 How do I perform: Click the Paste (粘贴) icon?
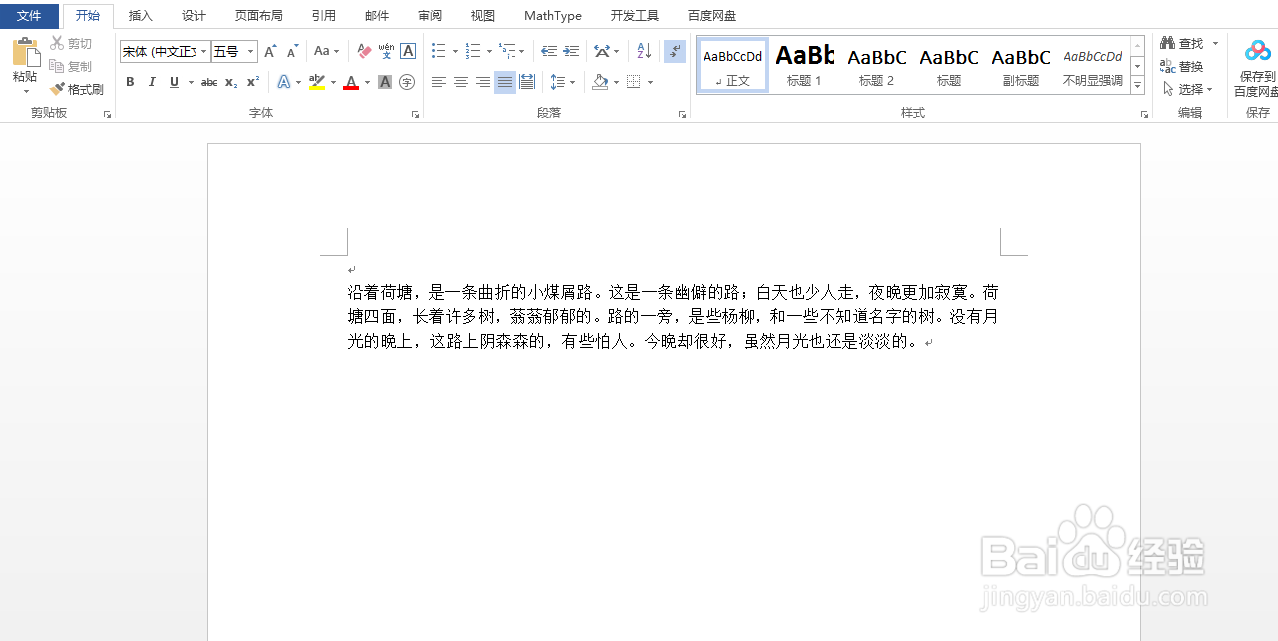[25, 52]
